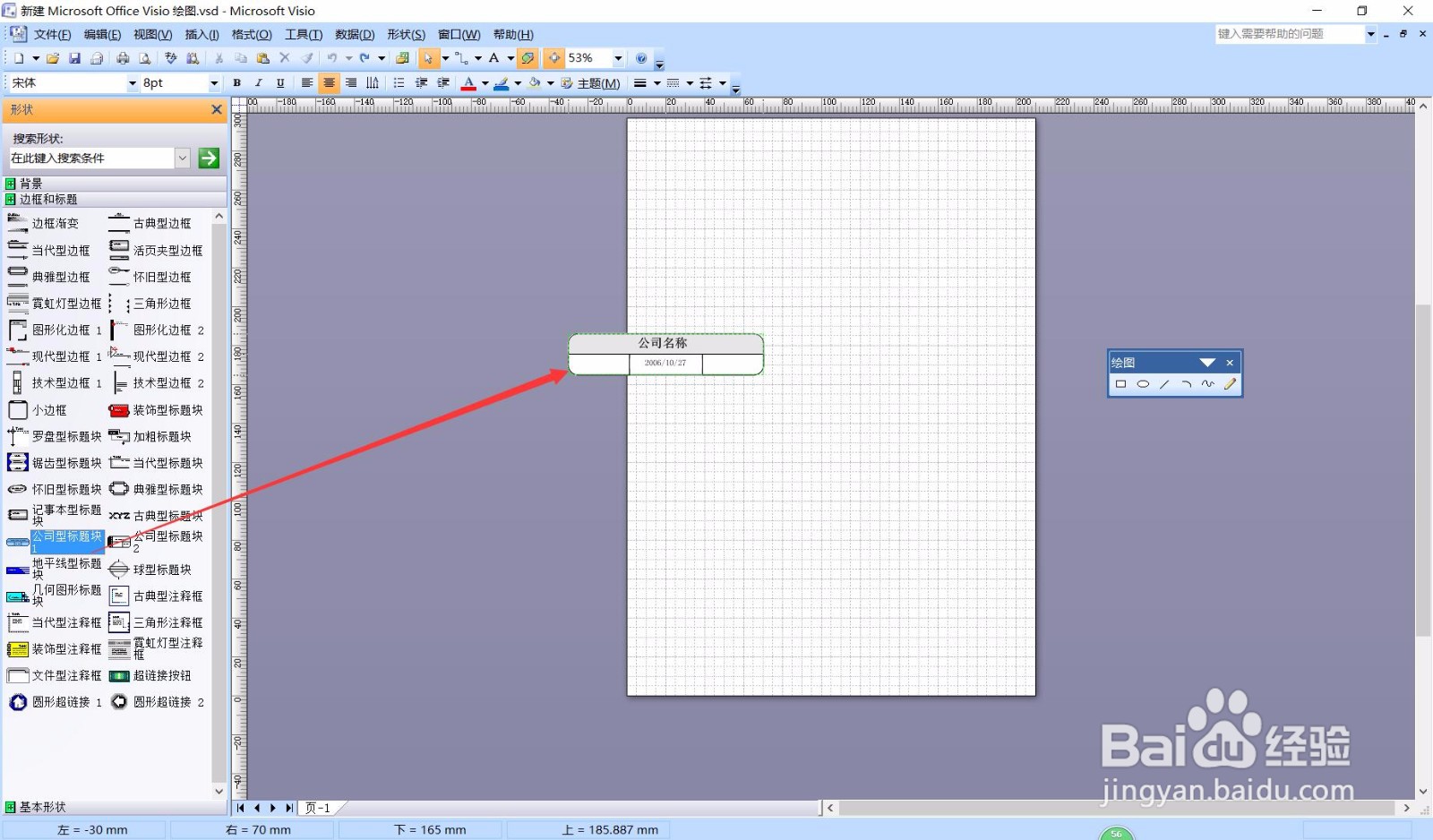Open the 格式(O) menu

click(252, 34)
